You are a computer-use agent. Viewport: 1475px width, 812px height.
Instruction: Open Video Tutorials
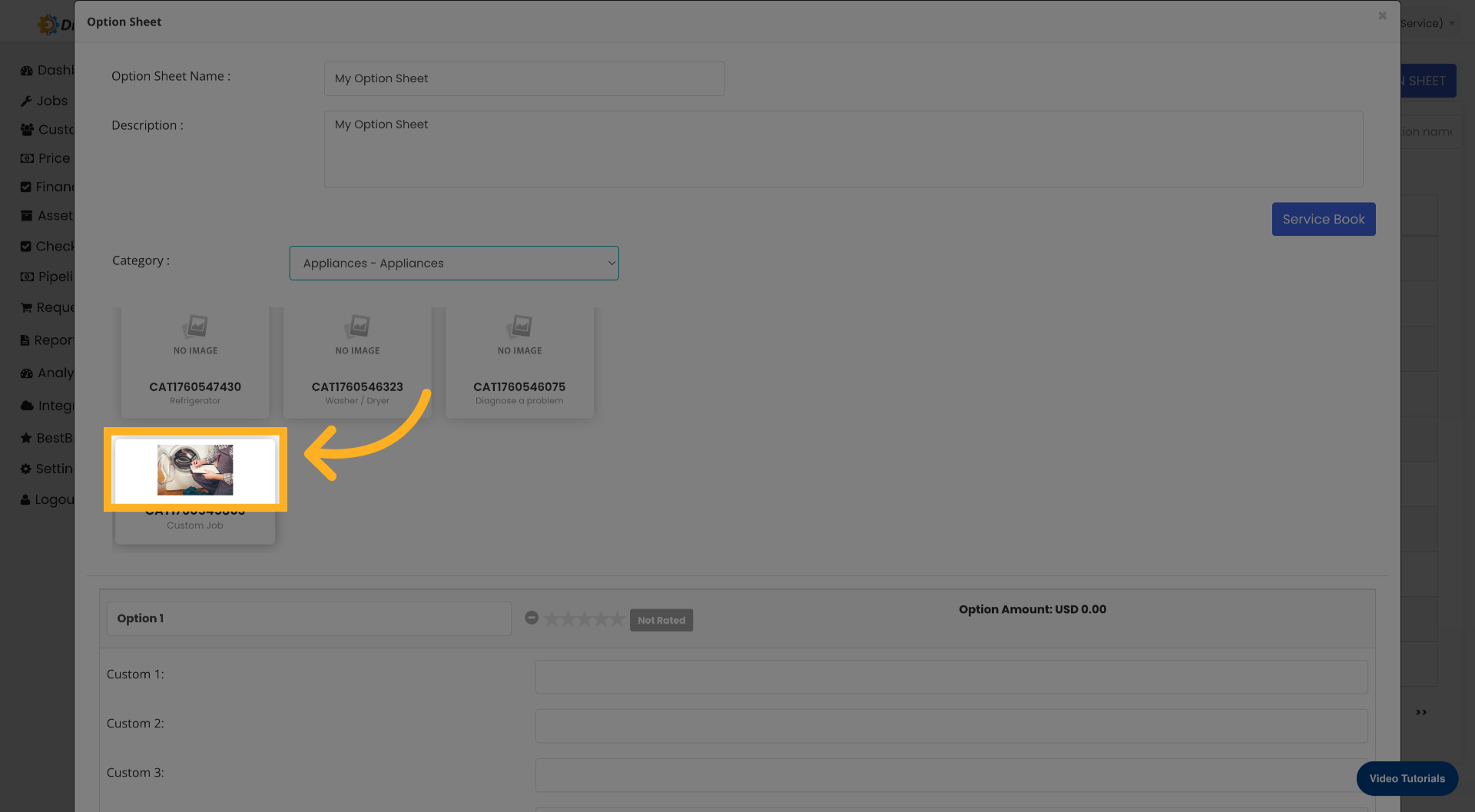point(1407,778)
